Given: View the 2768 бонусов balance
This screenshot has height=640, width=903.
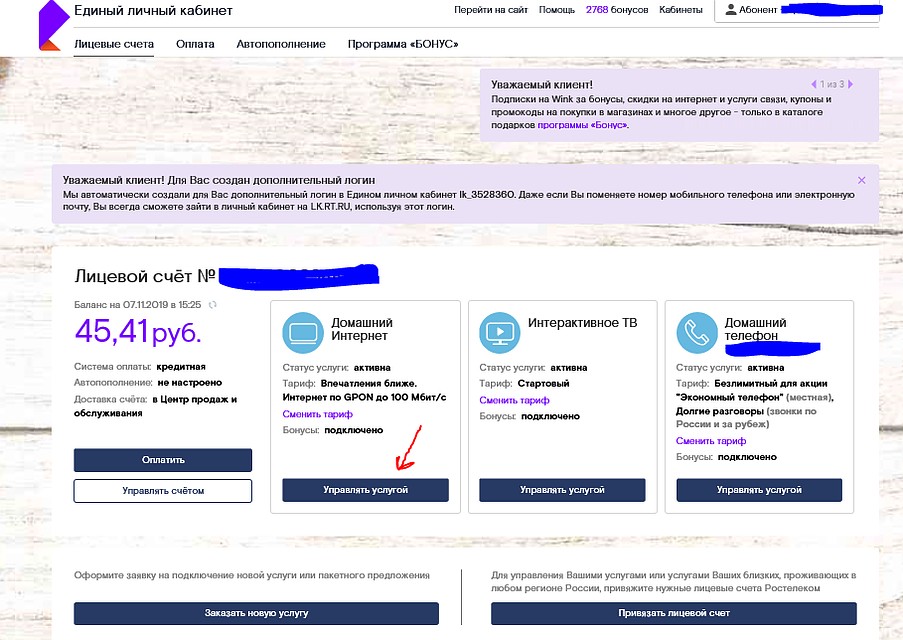Looking at the screenshot, I should [617, 10].
